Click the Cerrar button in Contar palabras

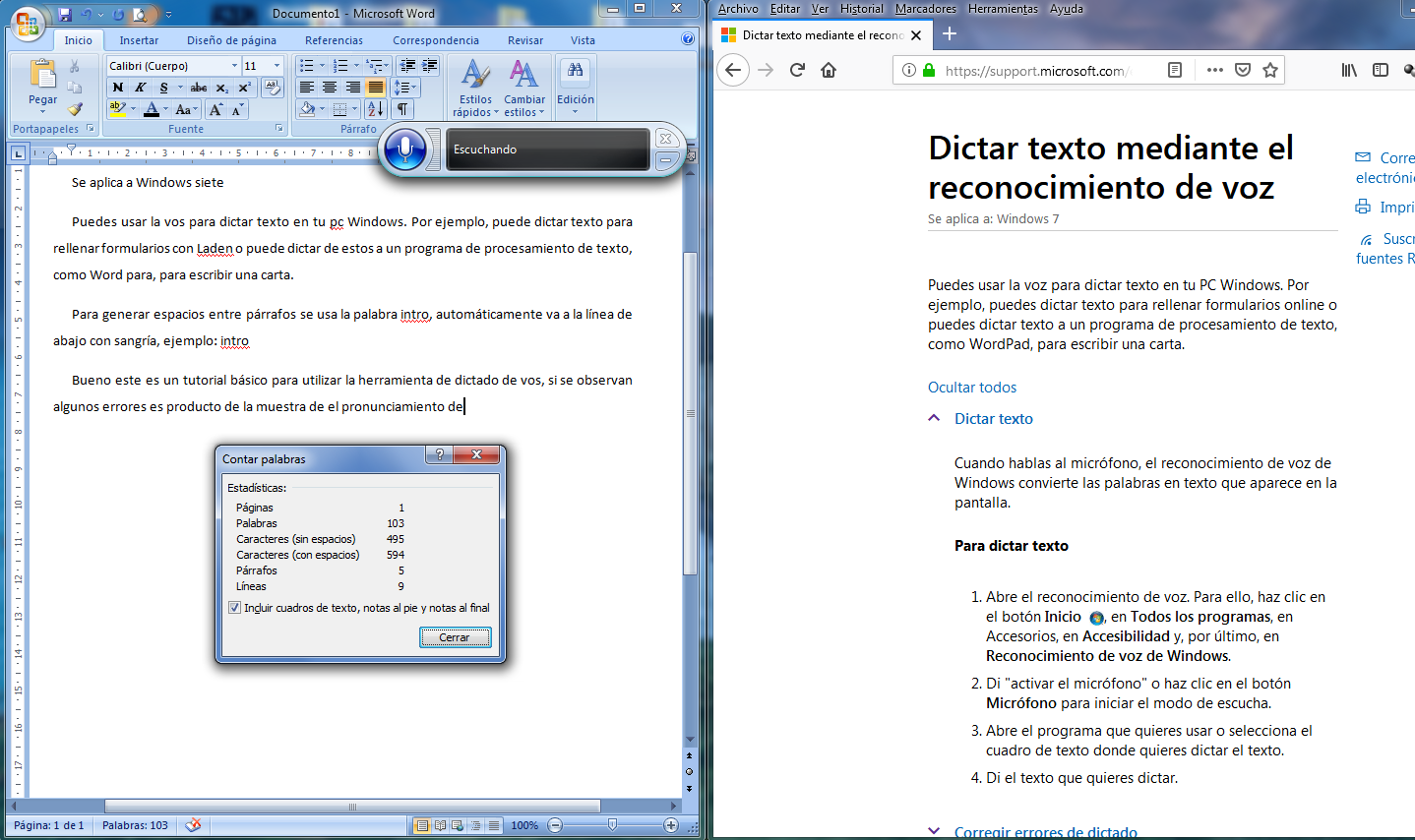point(455,637)
